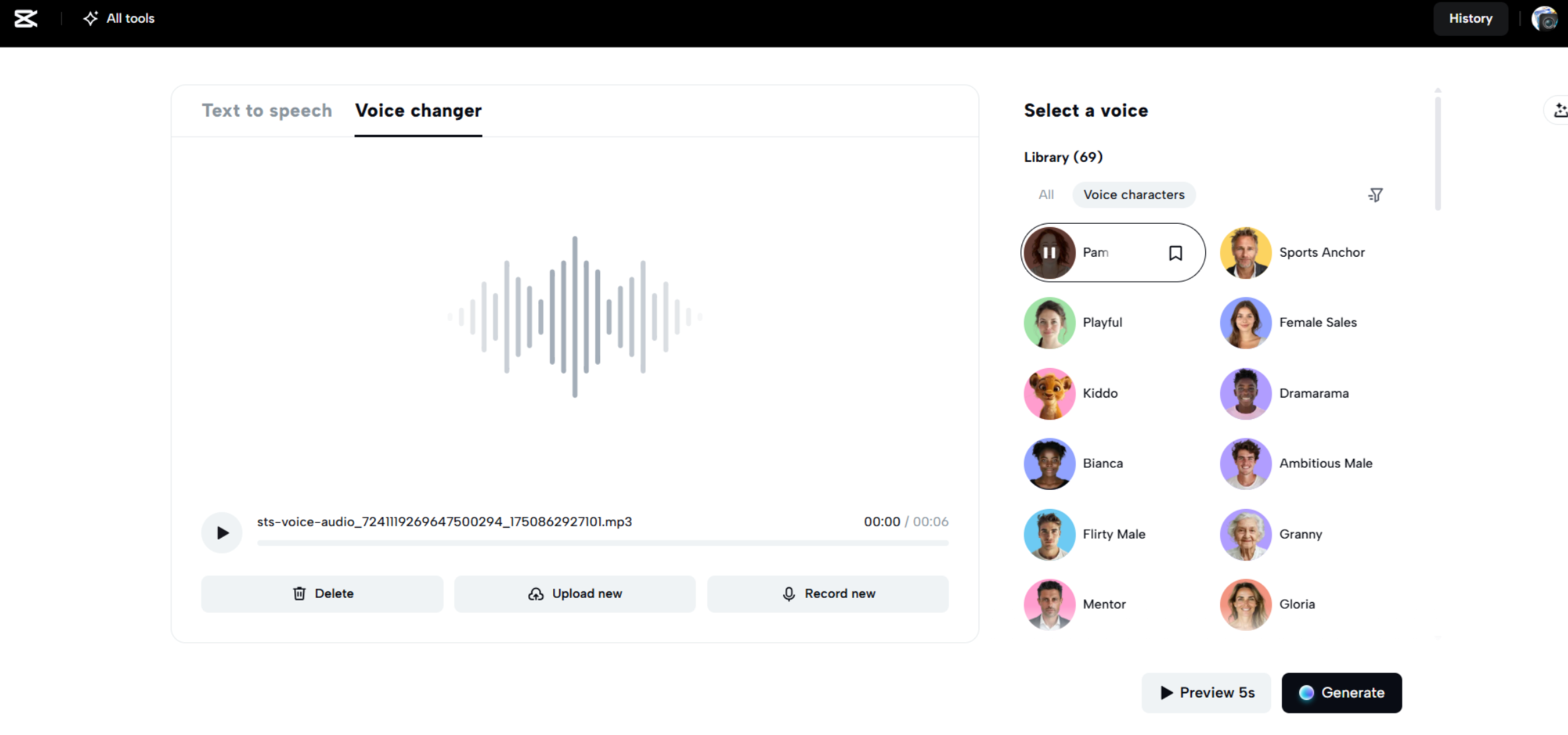Enable the Voice characters filter
The image size is (1568, 735).
1134,194
